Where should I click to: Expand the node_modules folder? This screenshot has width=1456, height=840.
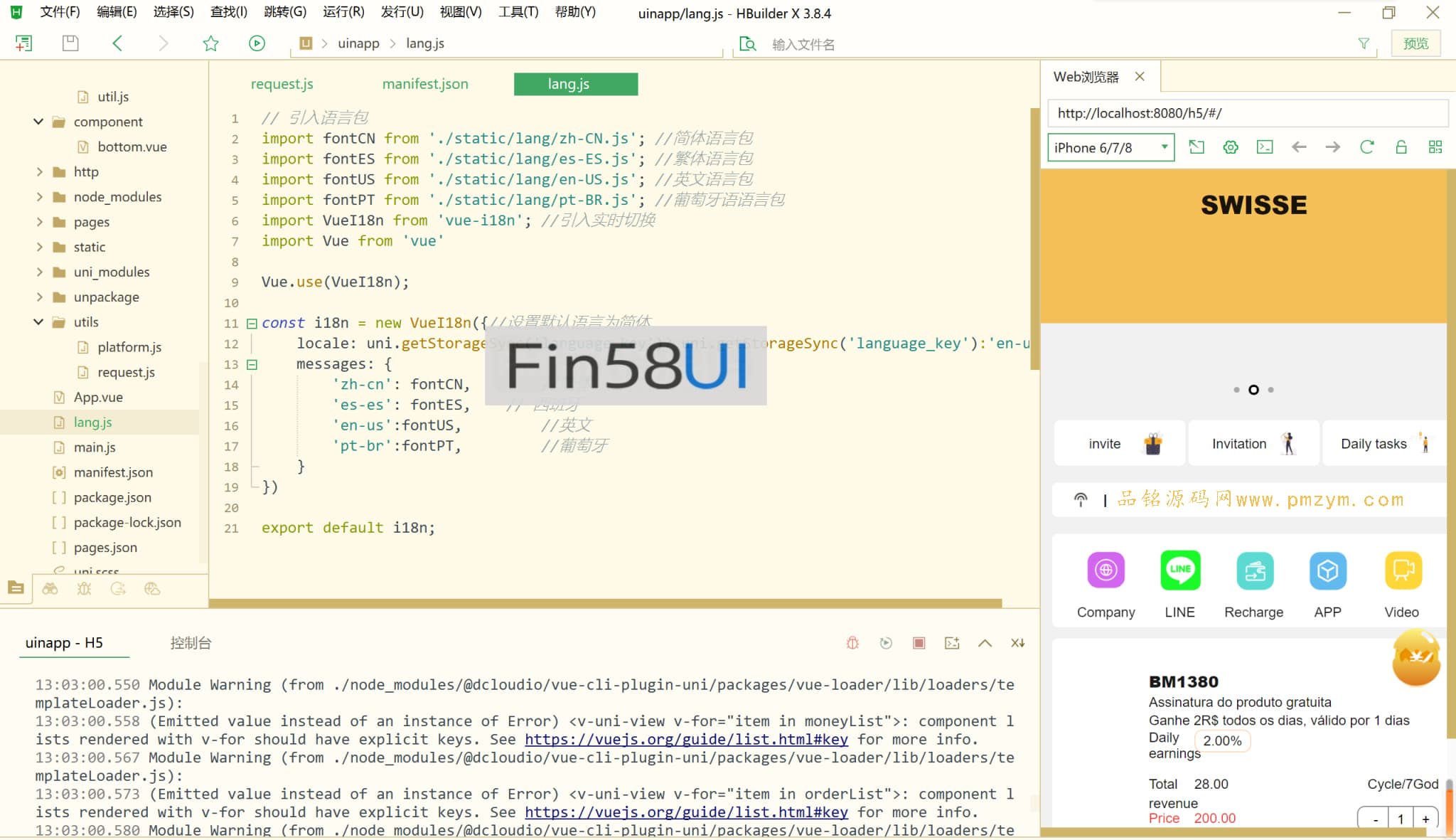click(x=40, y=197)
